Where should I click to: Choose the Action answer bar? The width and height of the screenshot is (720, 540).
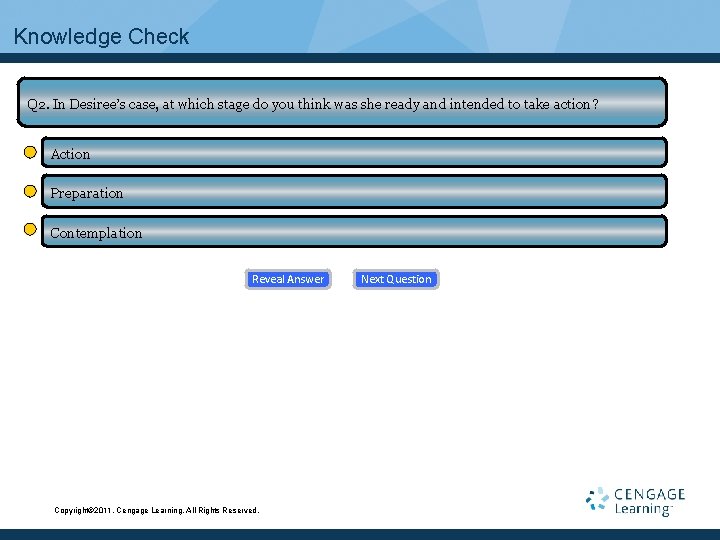click(354, 152)
